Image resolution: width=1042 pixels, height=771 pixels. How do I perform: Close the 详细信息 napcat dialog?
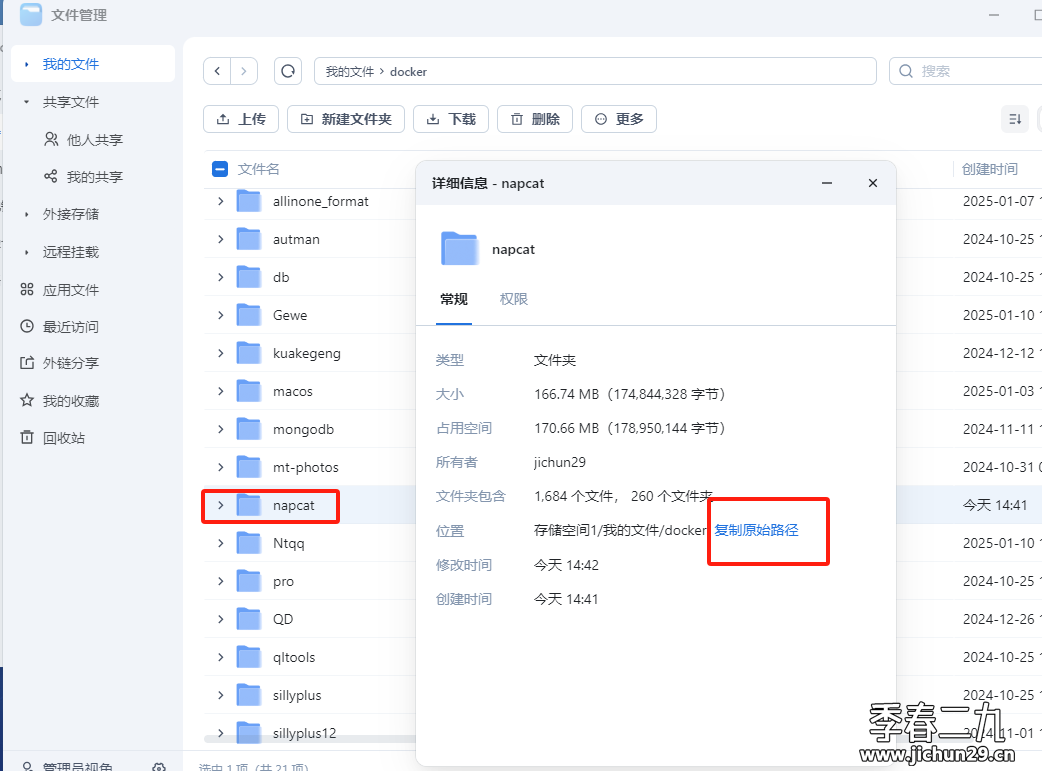[x=873, y=183]
